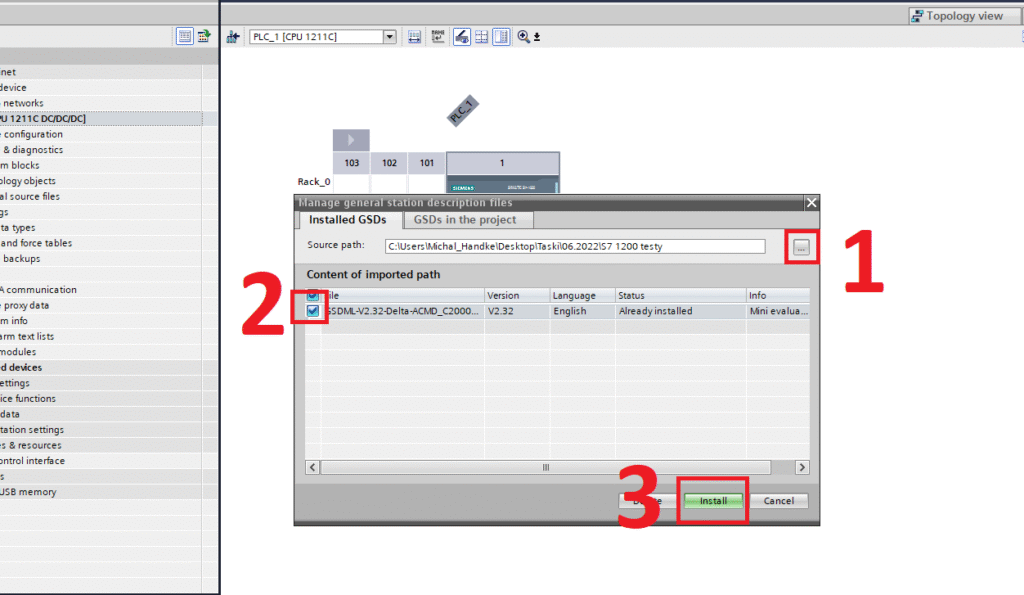The width and height of the screenshot is (1024, 595).
Task: Click the green Install button
Action: [x=713, y=500]
